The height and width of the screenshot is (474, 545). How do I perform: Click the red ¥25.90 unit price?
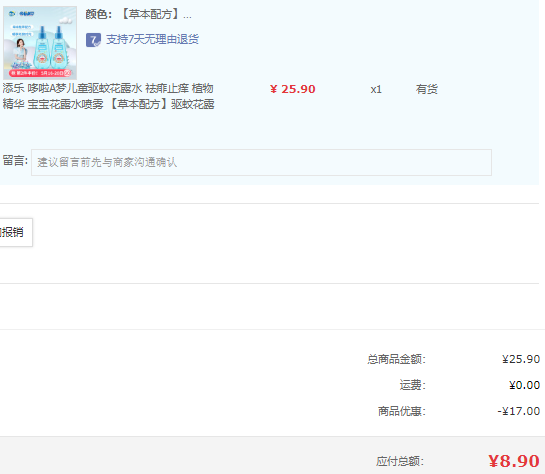[293, 89]
